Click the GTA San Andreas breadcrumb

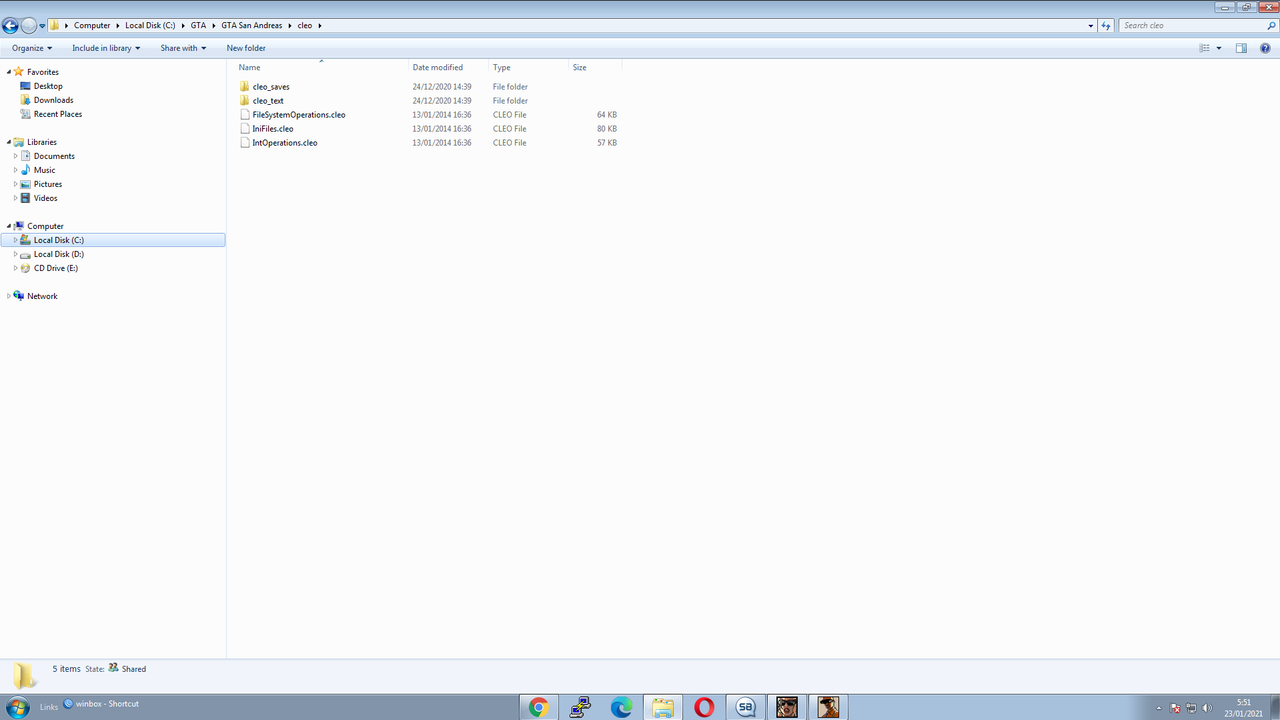click(x=252, y=25)
